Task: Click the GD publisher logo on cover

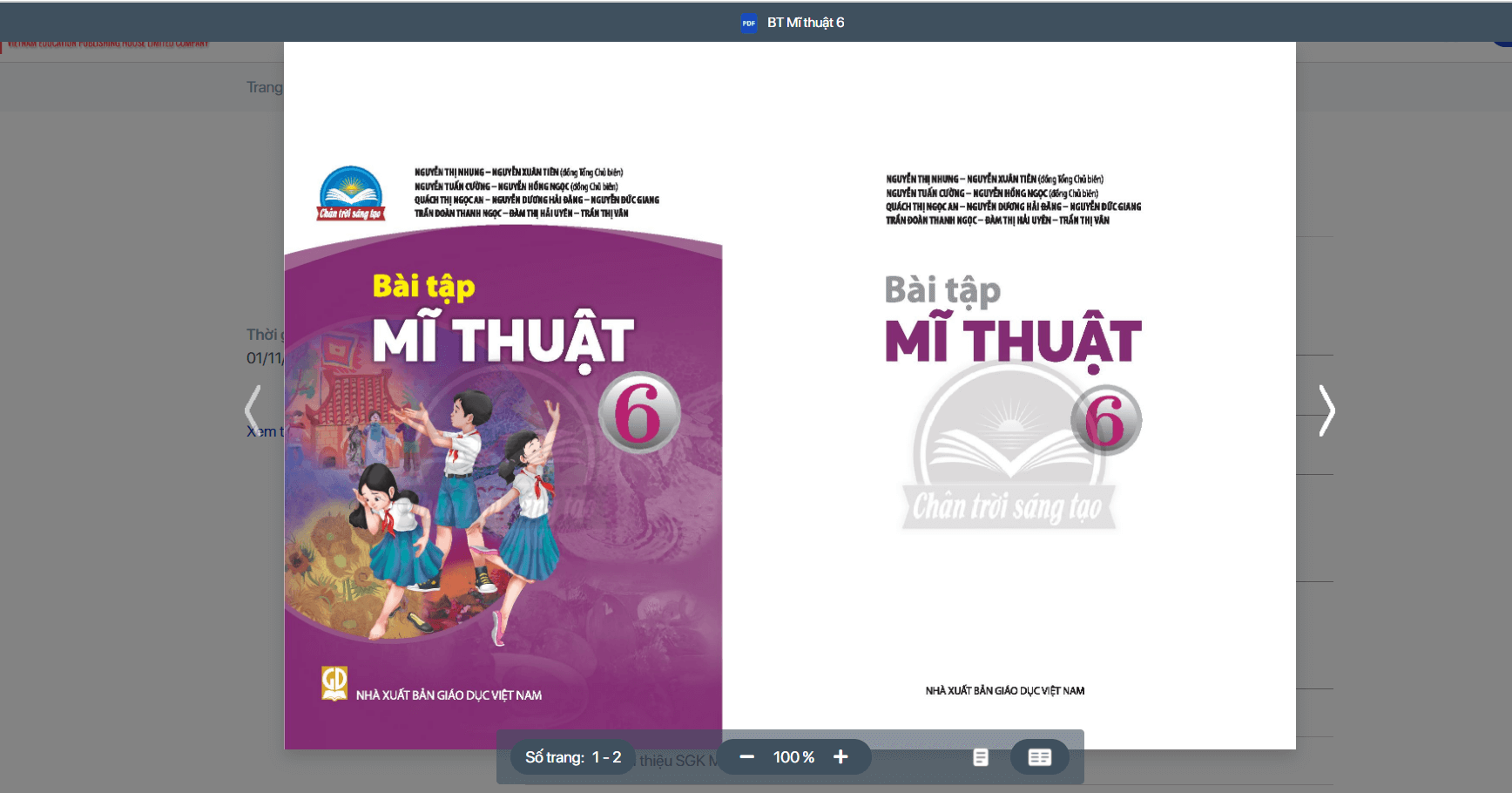Action: (334, 683)
